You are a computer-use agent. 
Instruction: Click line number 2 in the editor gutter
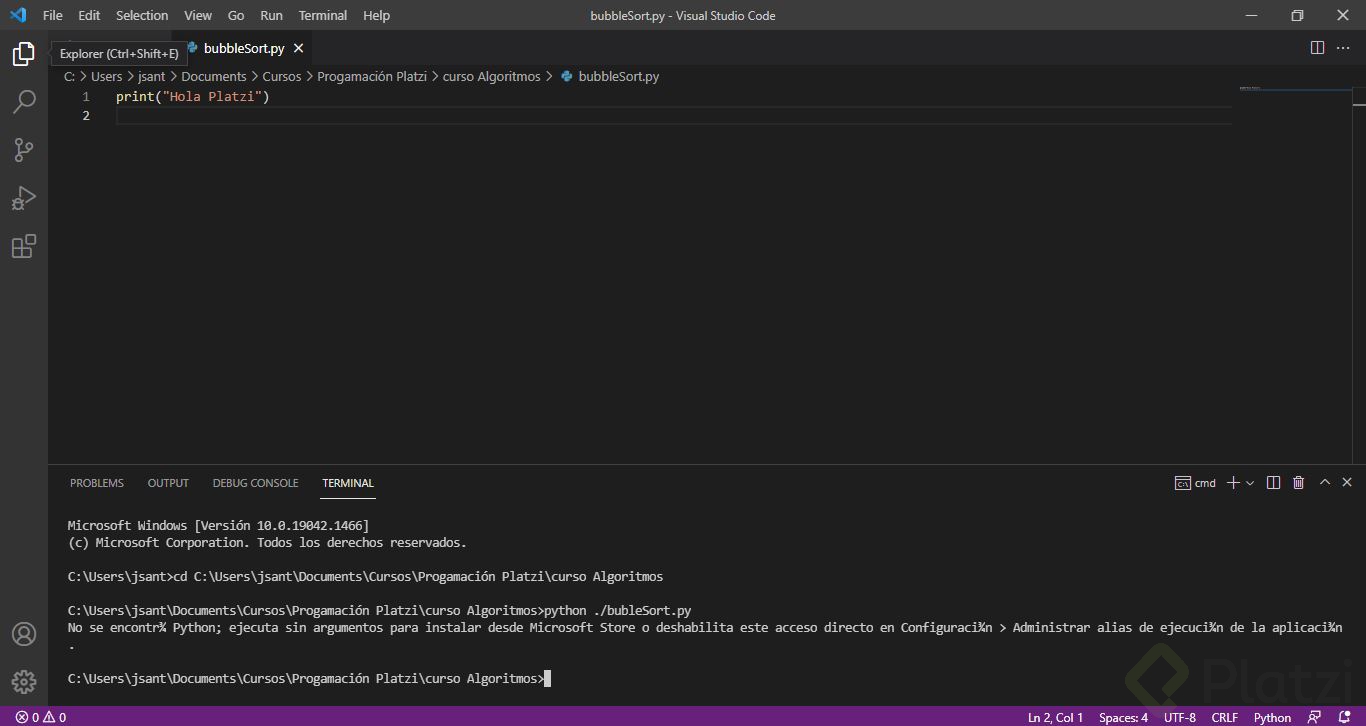(86, 116)
